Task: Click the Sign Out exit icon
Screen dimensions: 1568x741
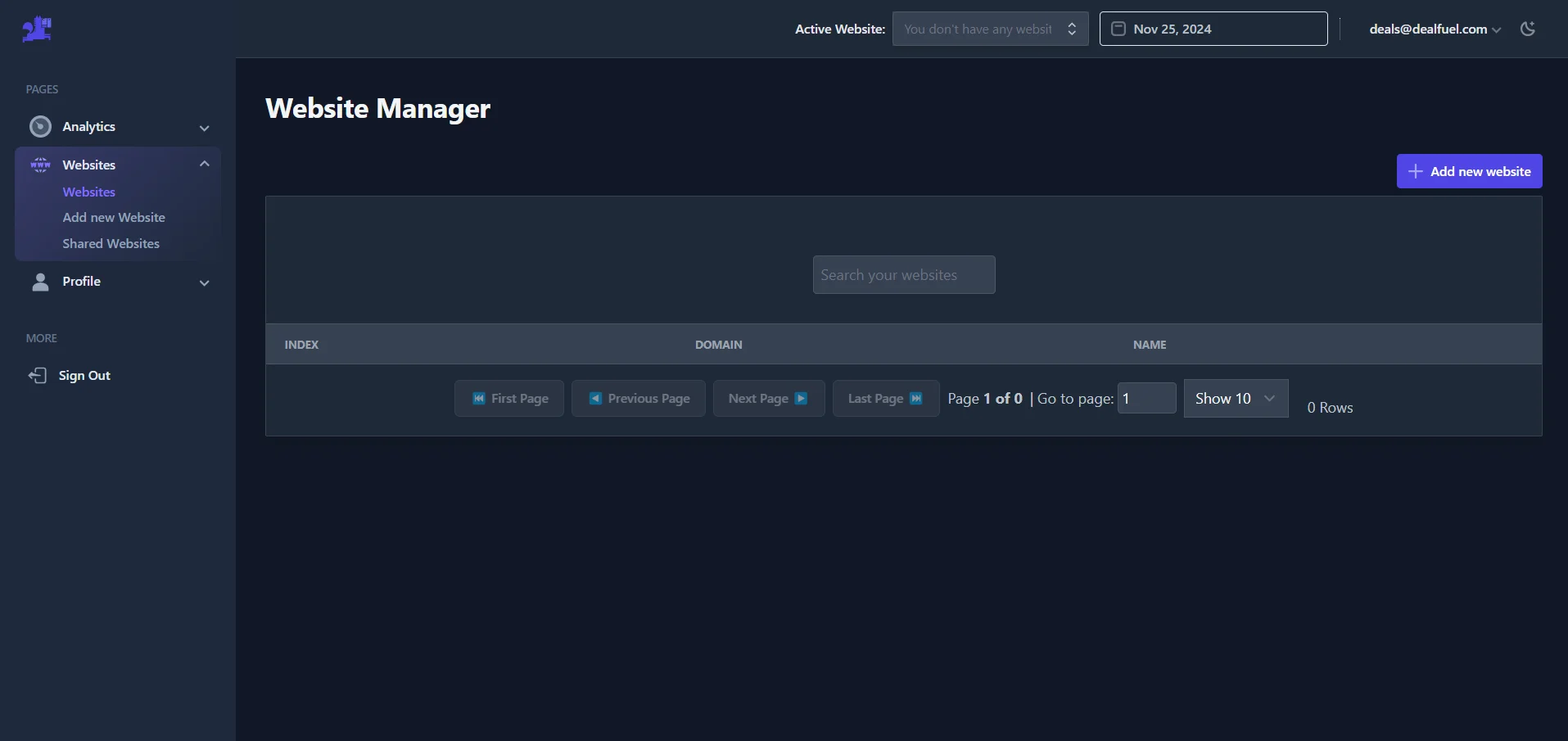Action: click(38, 375)
